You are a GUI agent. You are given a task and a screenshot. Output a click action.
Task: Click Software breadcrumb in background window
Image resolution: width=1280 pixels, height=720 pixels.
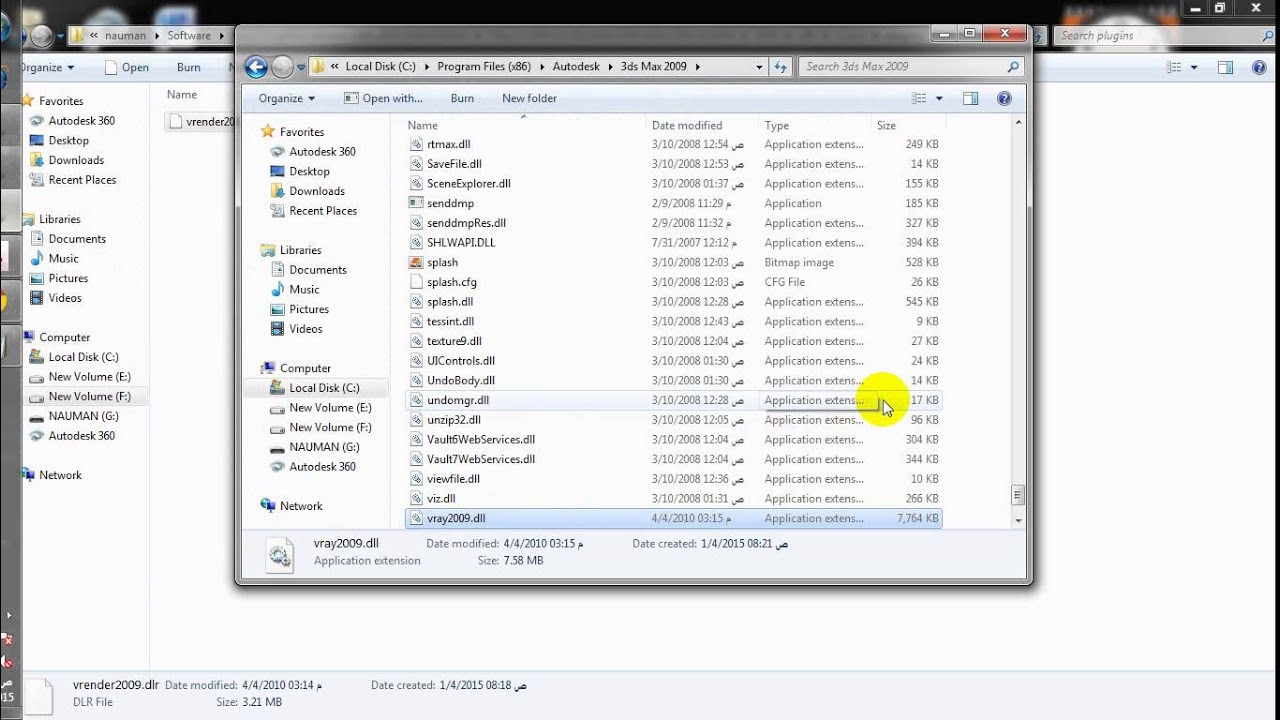[x=189, y=35]
